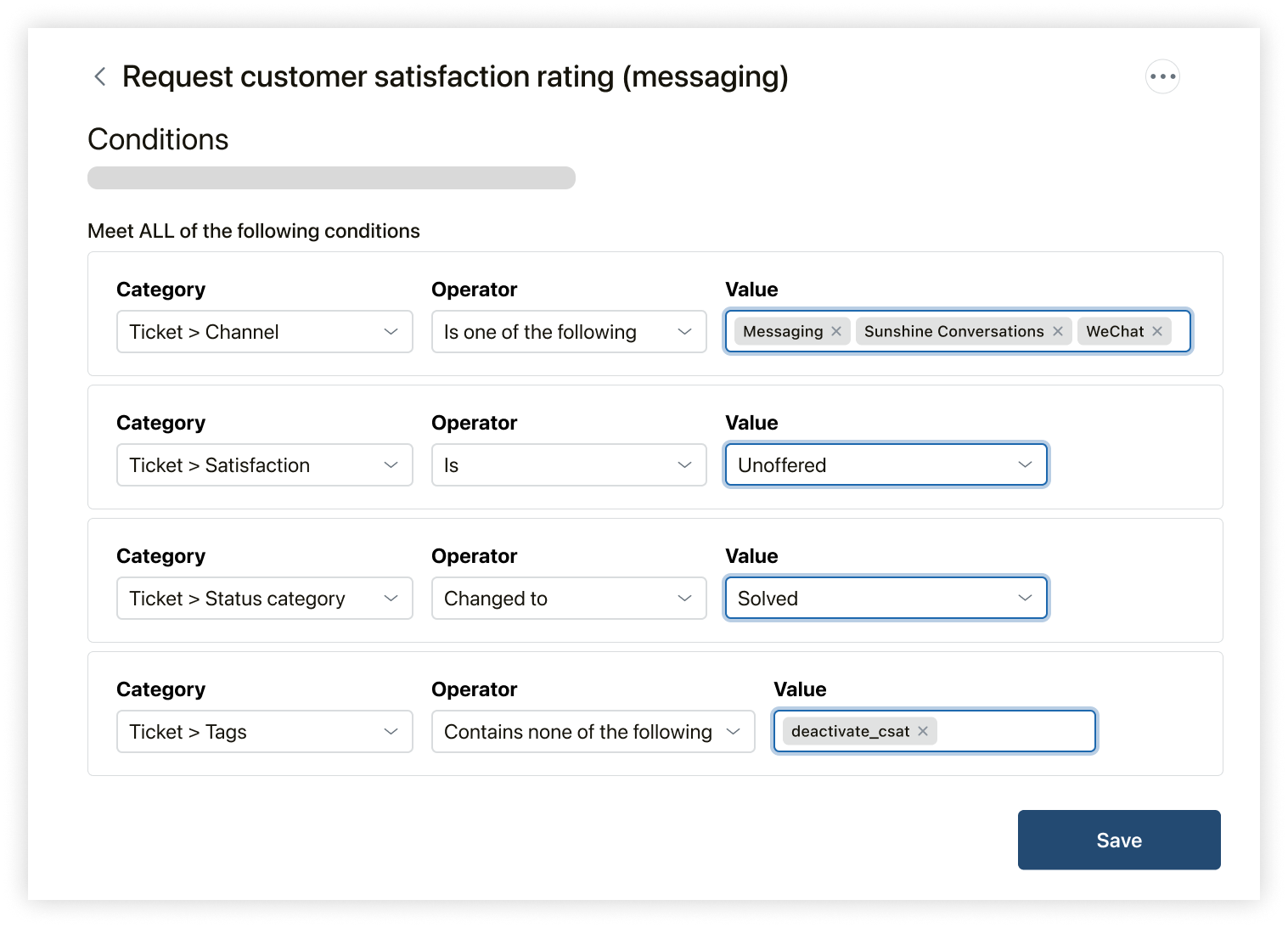Open the Solved value dropdown
Viewport: 1288px width, 928px height.
(x=886, y=599)
